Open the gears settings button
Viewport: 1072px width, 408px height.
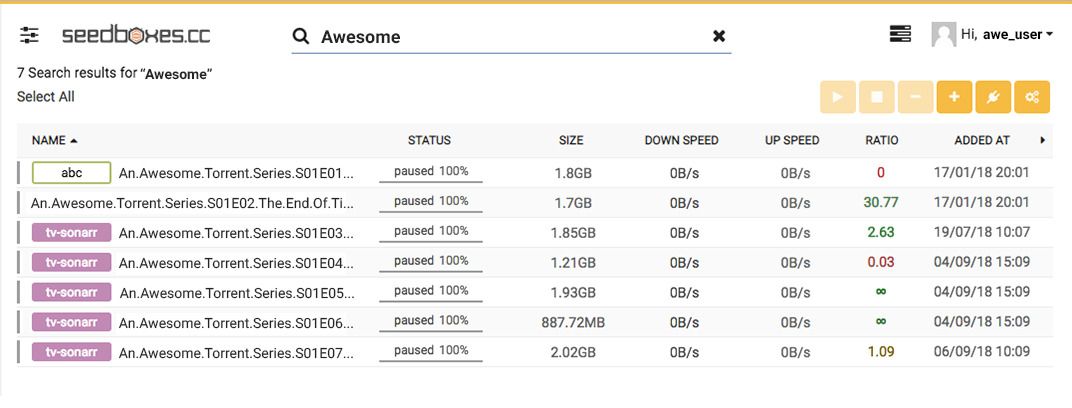click(x=1032, y=97)
